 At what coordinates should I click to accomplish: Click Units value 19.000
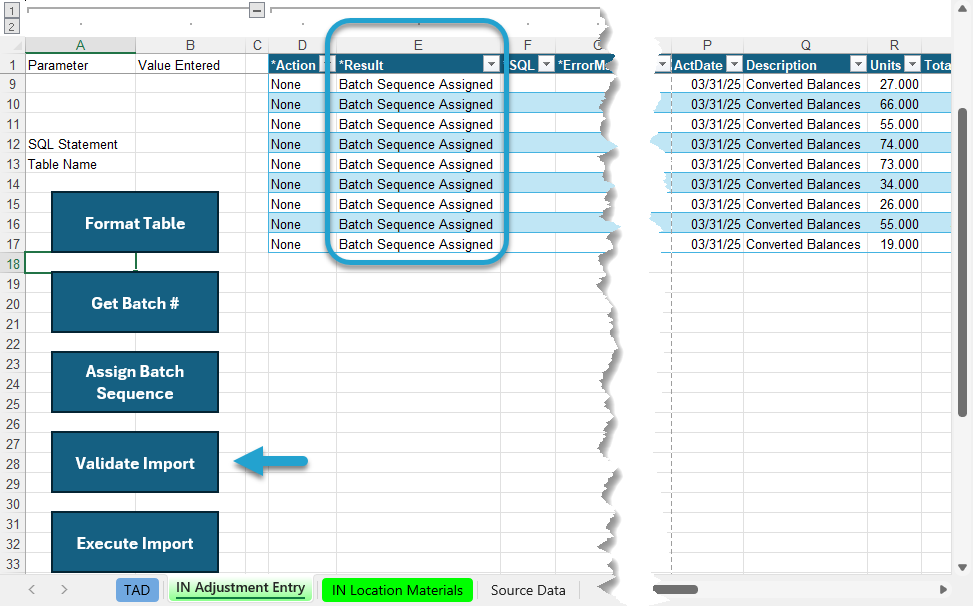pyautogui.click(x=894, y=244)
